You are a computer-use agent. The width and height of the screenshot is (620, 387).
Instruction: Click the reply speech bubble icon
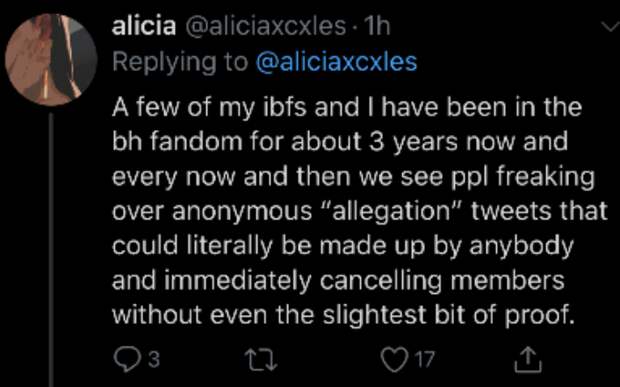127,360
